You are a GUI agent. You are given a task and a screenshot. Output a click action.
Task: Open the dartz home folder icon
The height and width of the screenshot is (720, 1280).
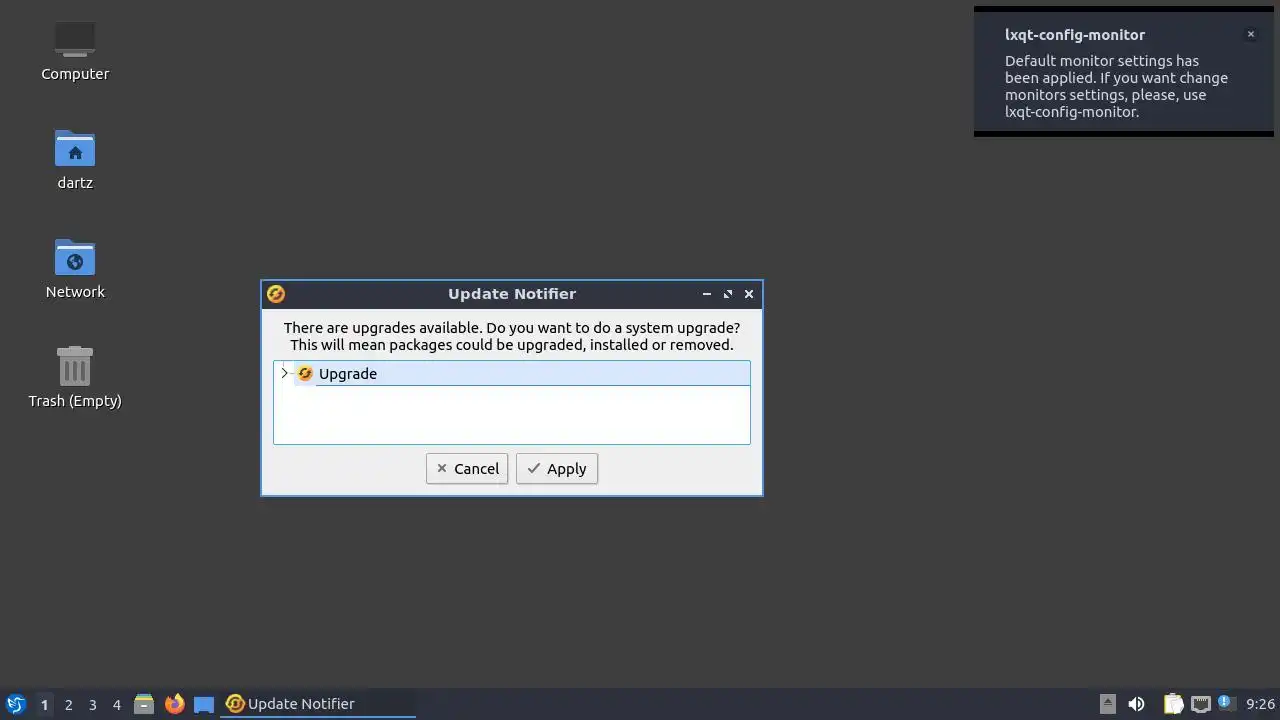[75, 160]
